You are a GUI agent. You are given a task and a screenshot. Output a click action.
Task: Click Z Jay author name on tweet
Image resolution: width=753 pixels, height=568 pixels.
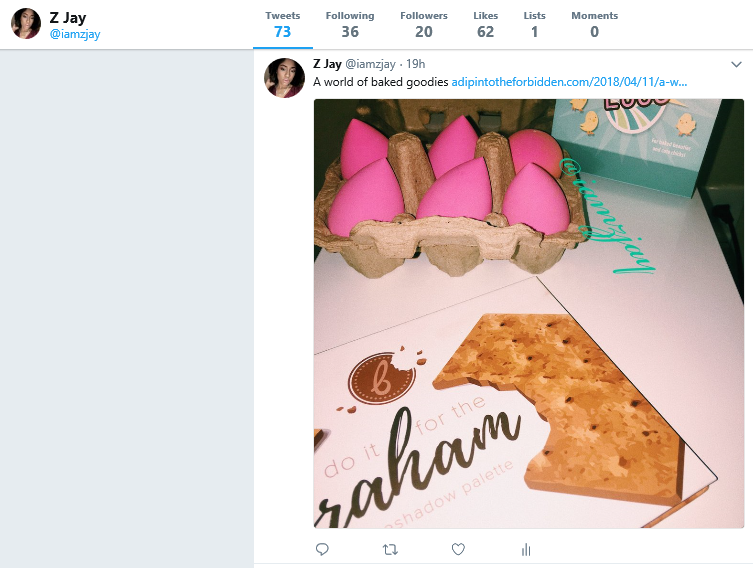coord(328,64)
